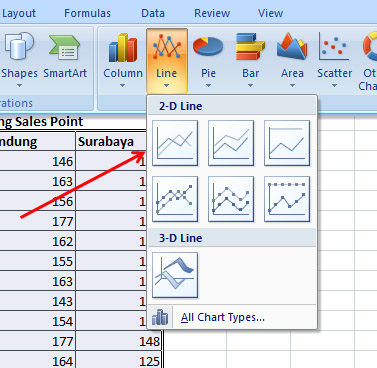
Task: Expand the Pie dropdown arrow
Action: click(x=208, y=86)
